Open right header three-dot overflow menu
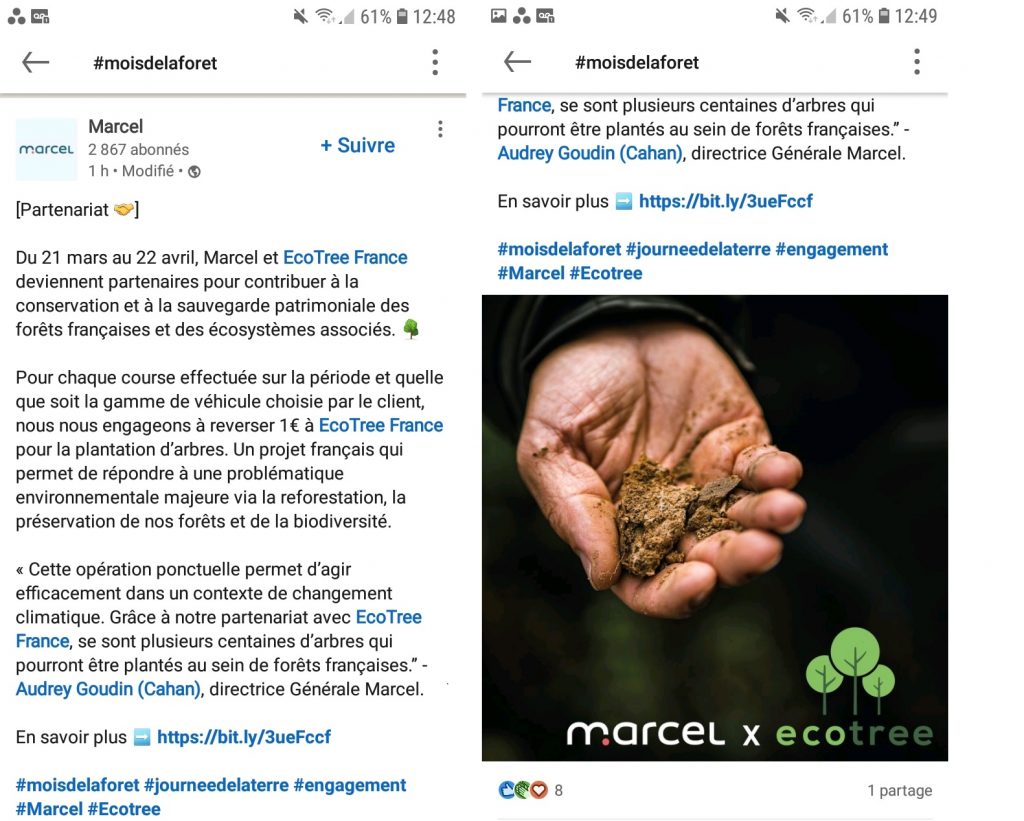This screenshot has width=1024, height=821. point(917,62)
